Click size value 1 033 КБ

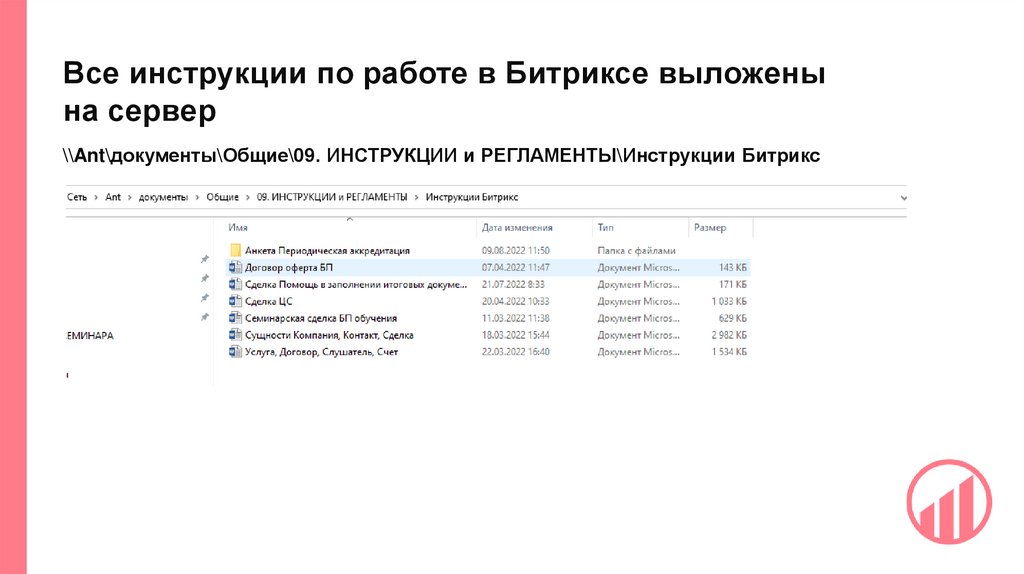[x=729, y=301]
